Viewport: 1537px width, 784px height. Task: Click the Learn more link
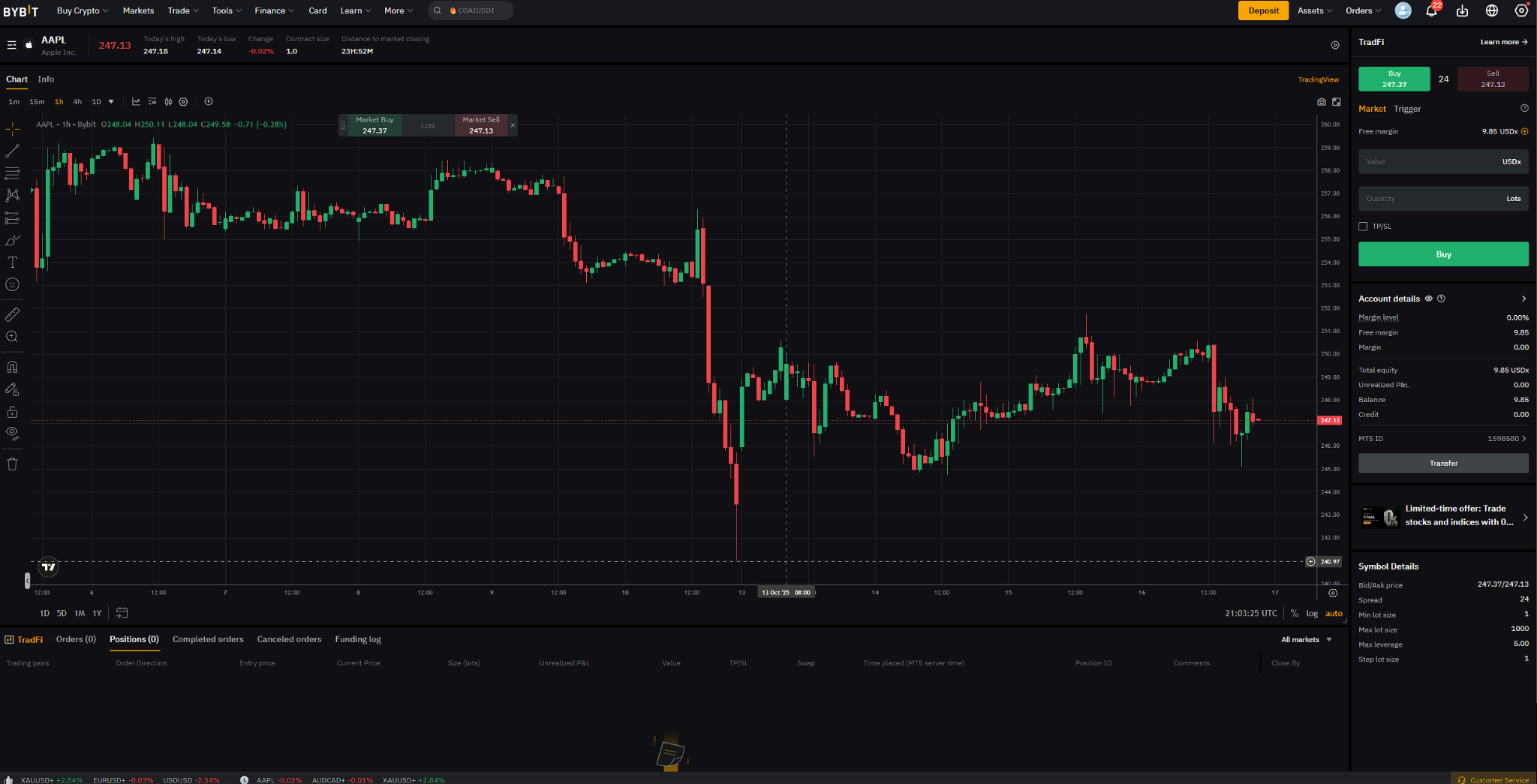pyautogui.click(x=1503, y=42)
